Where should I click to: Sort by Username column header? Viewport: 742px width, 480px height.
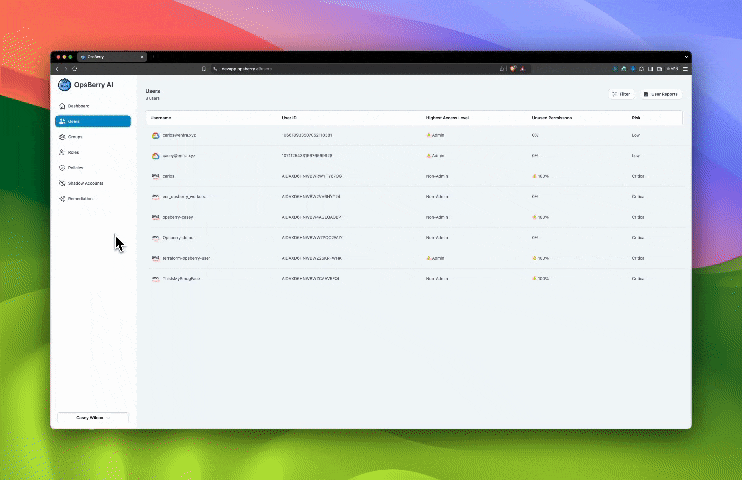tap(161, 118)
